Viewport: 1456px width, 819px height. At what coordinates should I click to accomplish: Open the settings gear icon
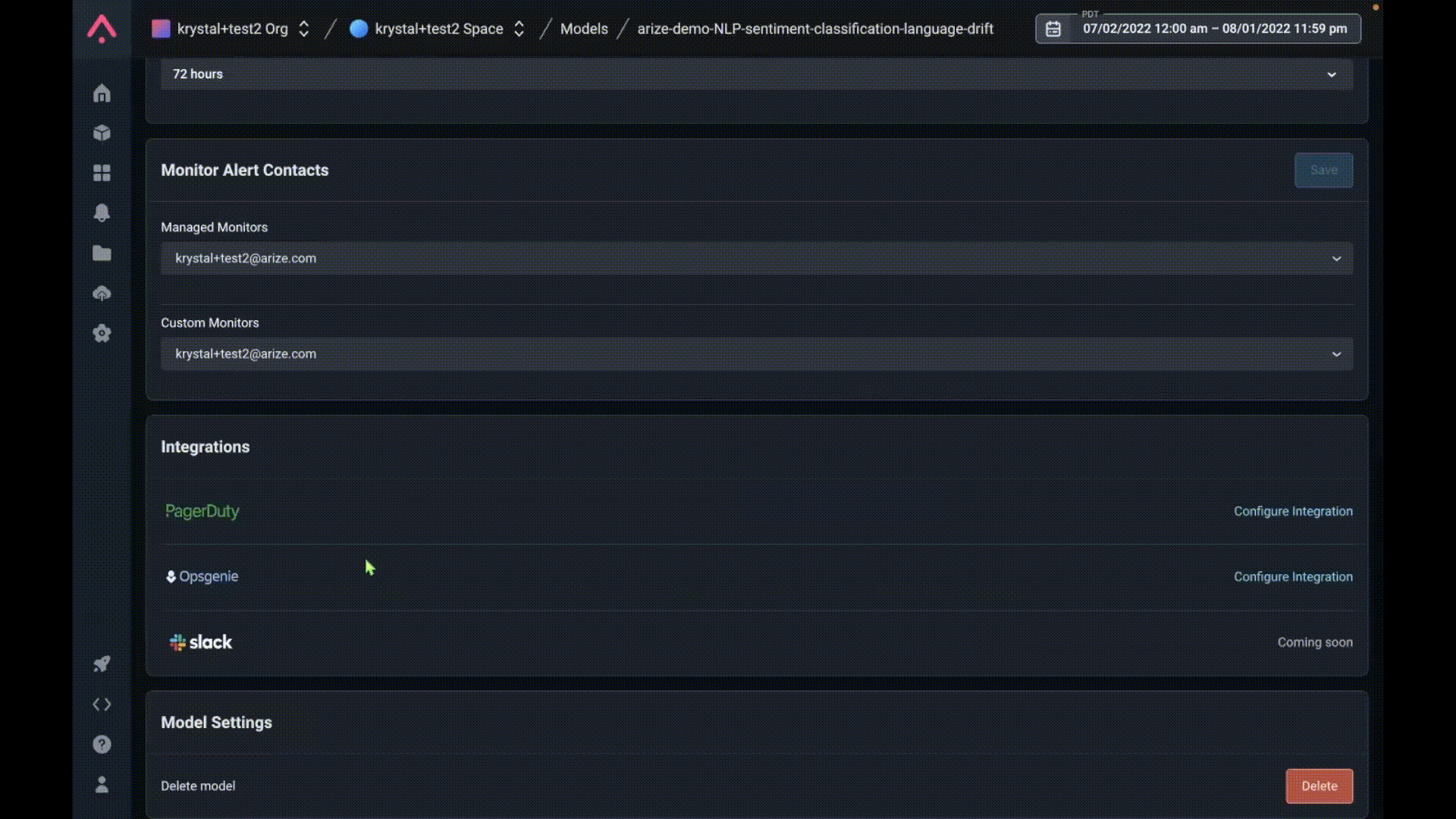click(102, 334)
